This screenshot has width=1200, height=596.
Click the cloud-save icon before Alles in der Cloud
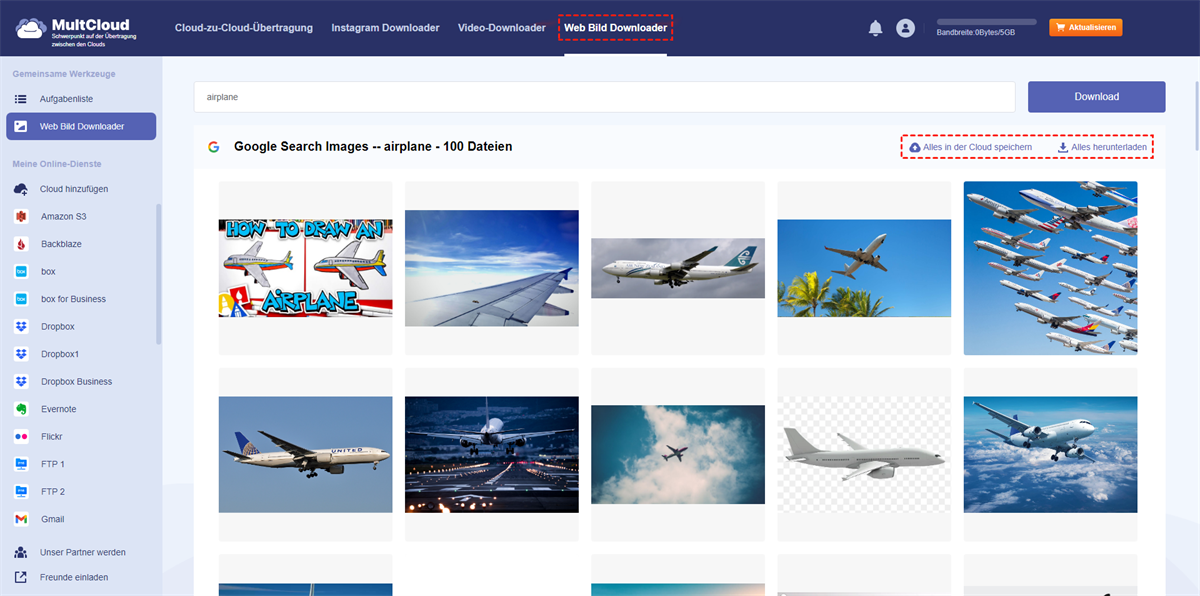coord(914,147)
